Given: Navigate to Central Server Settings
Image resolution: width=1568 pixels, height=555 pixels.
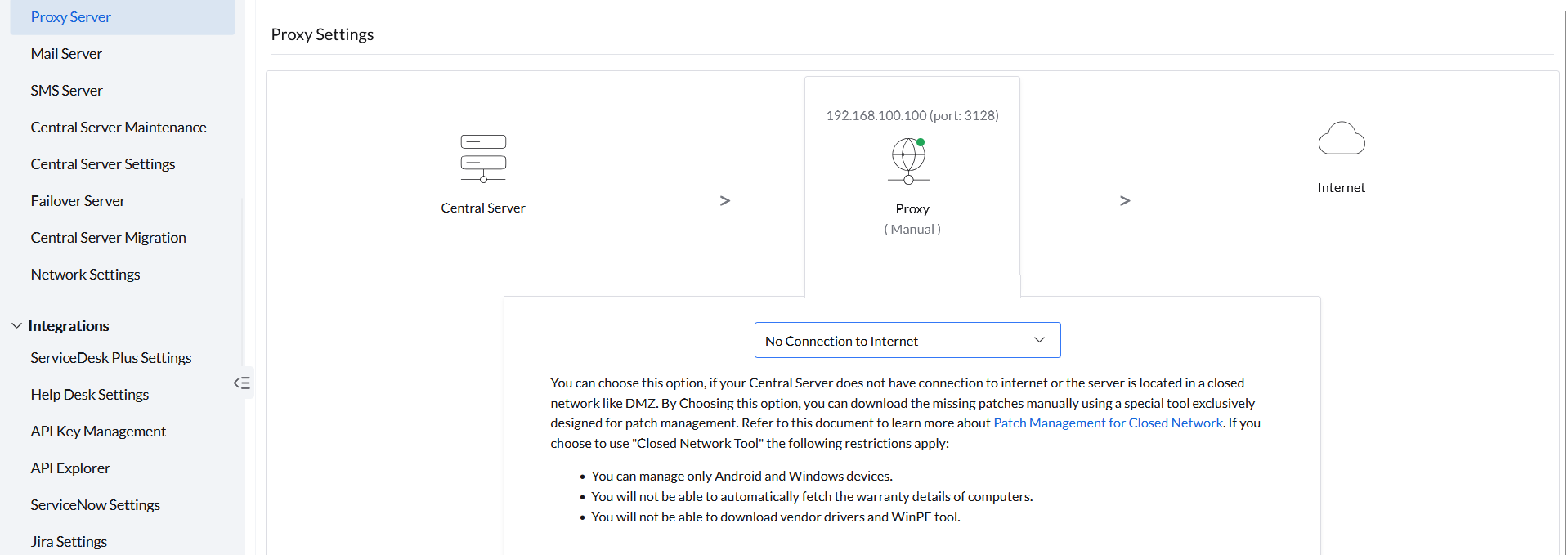Looking at the screenshot, I should (x=103, y=164).
